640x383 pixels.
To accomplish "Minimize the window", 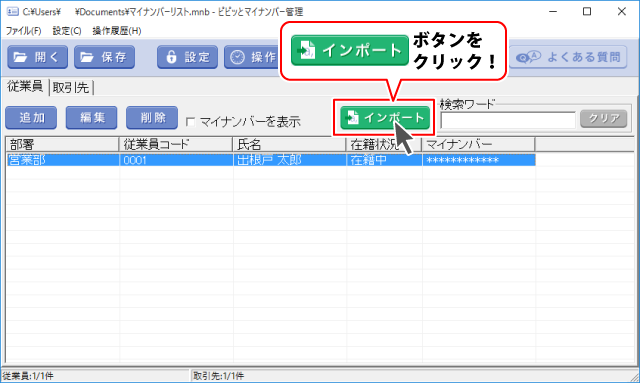I will tap(553, 11).
